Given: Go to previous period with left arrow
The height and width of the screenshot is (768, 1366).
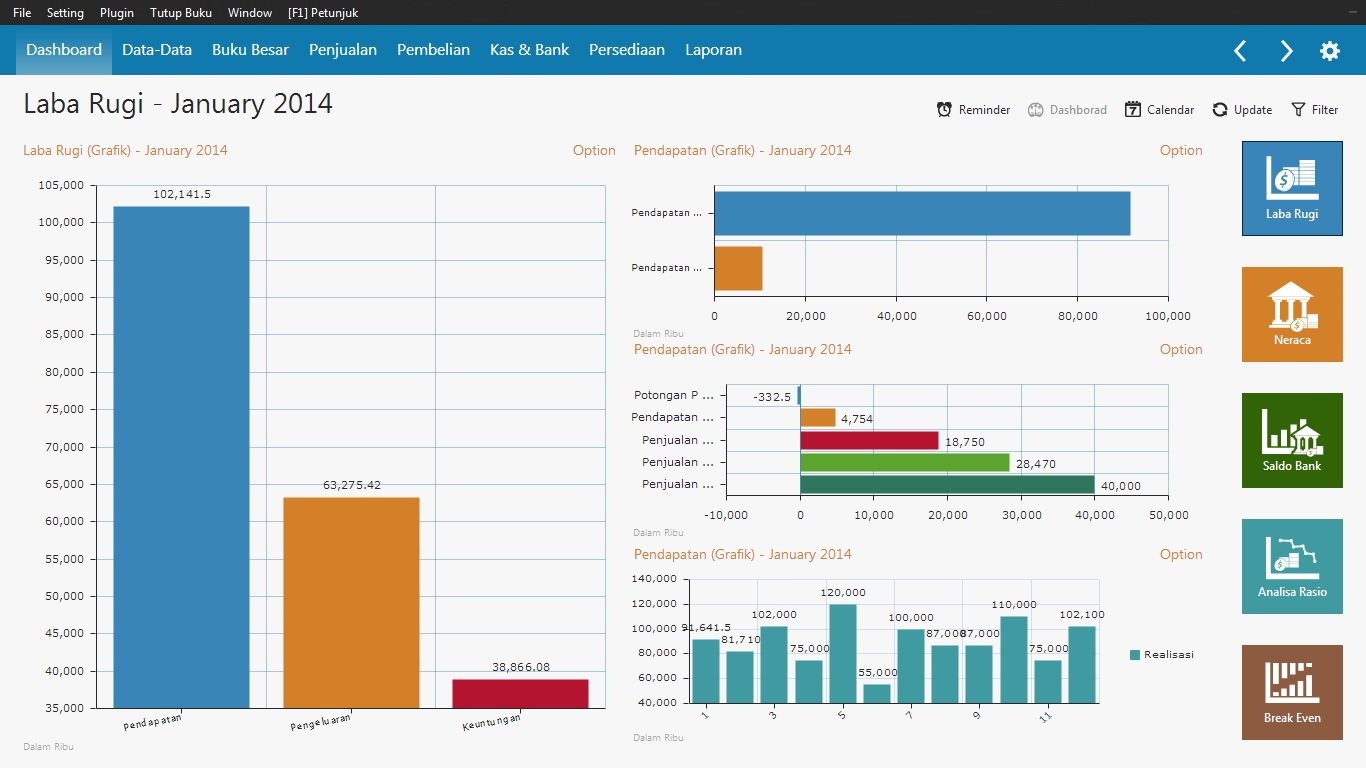Looking at the screenshot, I should [1240, 51].
